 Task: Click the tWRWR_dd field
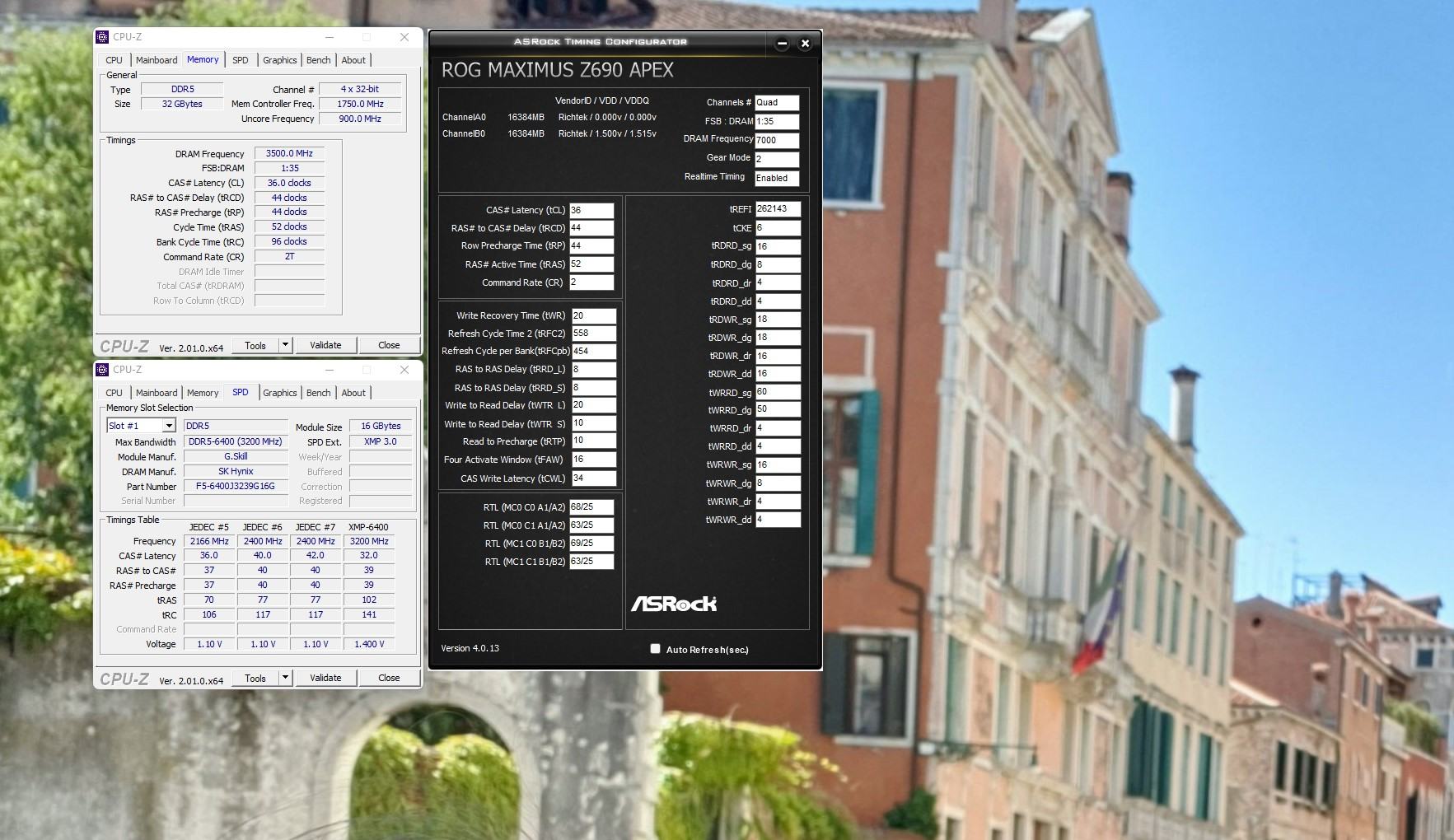(x=778, y=520)
